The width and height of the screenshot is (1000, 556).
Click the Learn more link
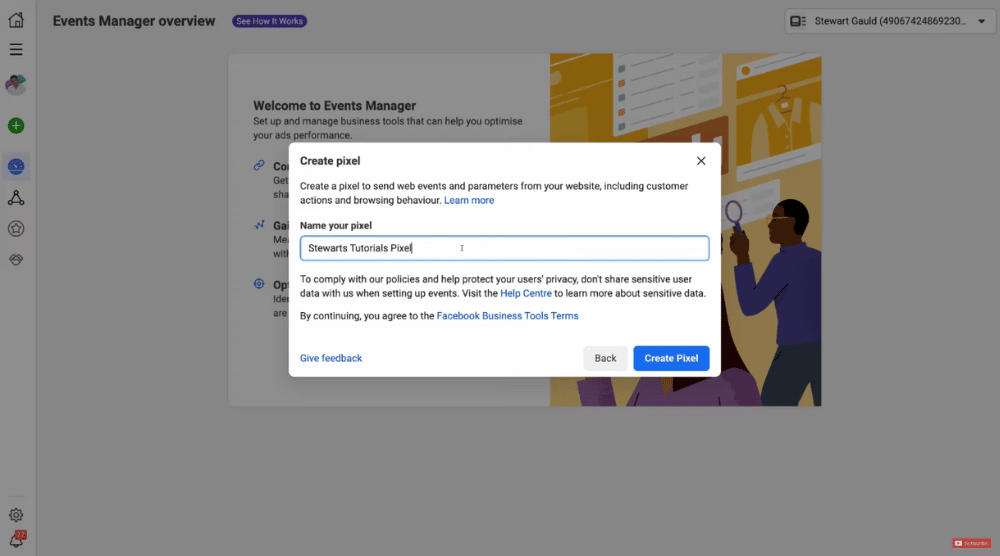click(469, 200)
